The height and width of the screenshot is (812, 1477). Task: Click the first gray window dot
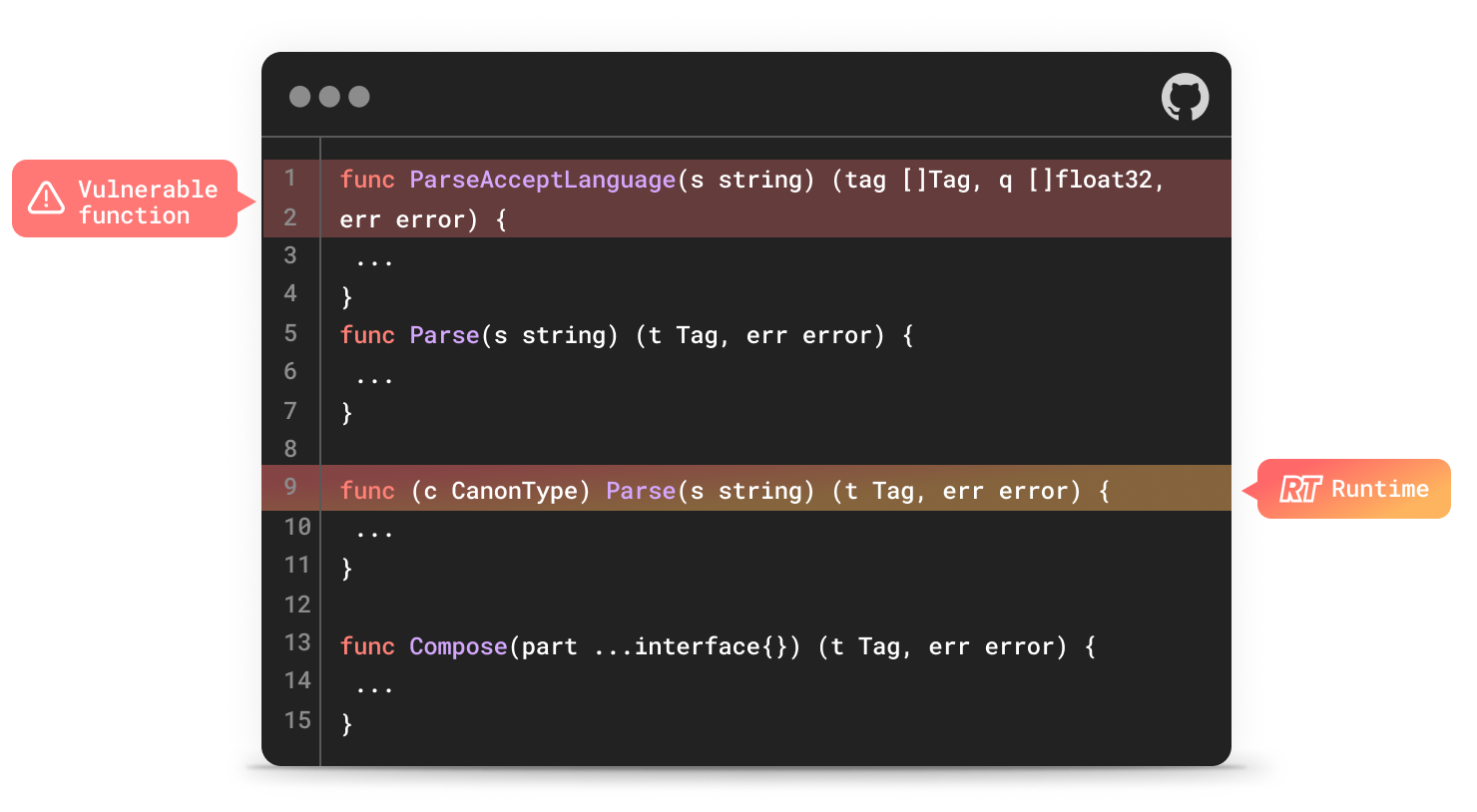click(x=299, y=97)
